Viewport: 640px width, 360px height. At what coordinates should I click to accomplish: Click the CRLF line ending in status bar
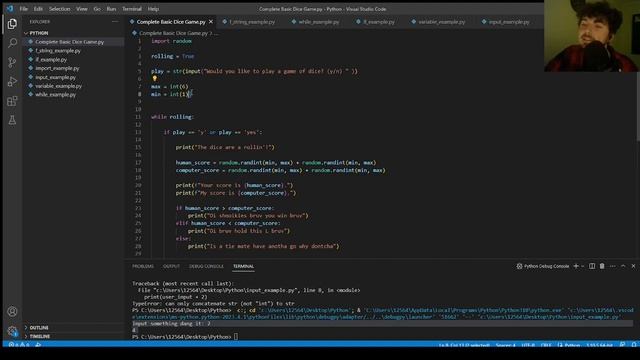[546, 345]
